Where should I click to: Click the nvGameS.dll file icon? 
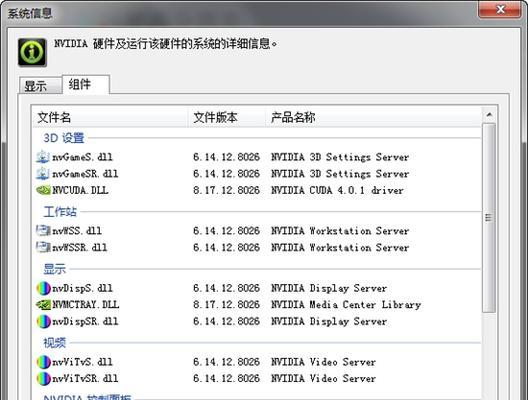tap(43, 157)
